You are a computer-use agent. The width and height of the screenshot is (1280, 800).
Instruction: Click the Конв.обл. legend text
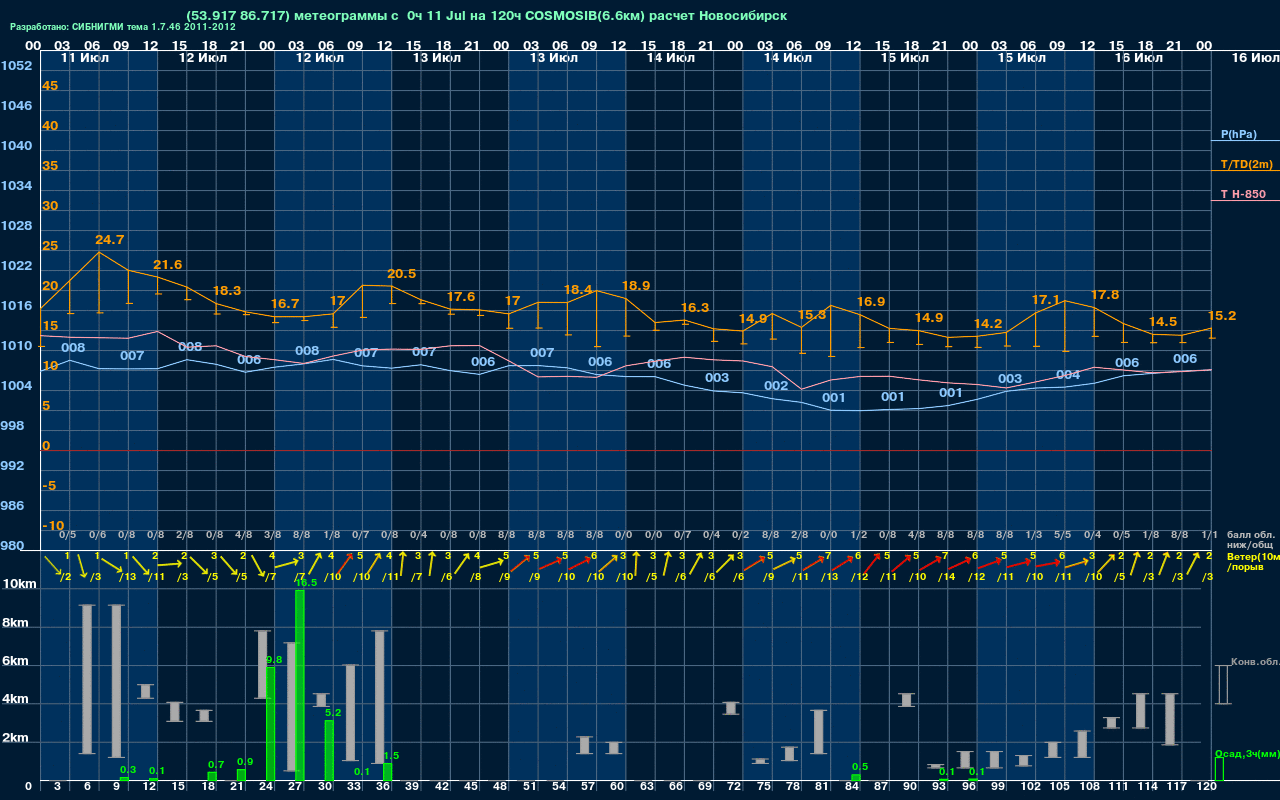(x=1255, y=662)
